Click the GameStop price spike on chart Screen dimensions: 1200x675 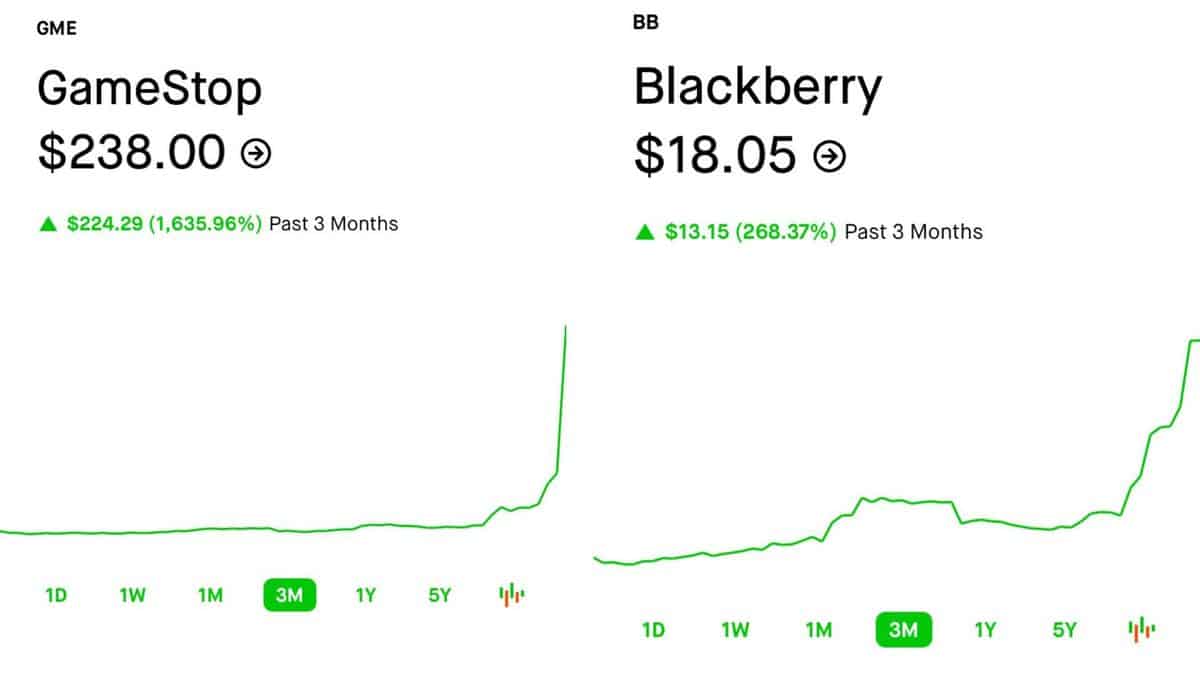point(562,400)
